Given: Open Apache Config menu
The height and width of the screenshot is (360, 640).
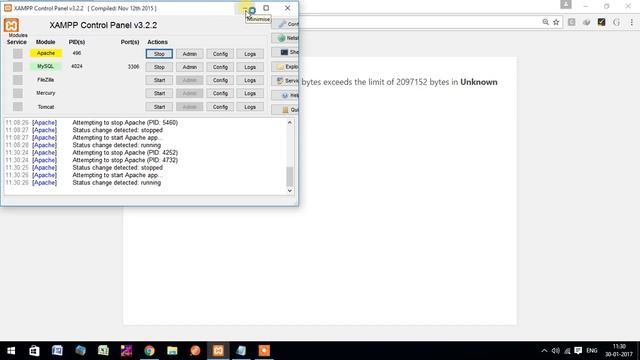Looking at the screenshot, I should [x=220, y=54].
